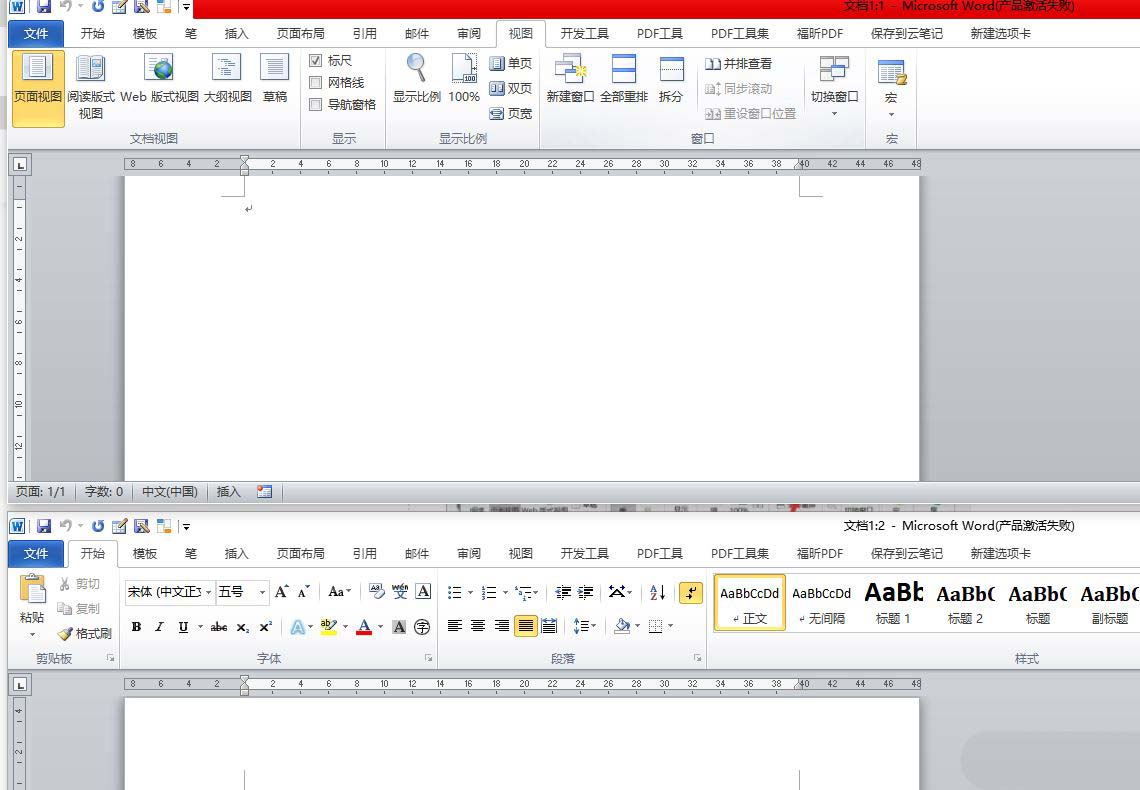The height and width of the screenshot is (790, 1140).
Task: Open the font size 五号 dropdown
Action: pyautogui.click(x=262, y=592)
